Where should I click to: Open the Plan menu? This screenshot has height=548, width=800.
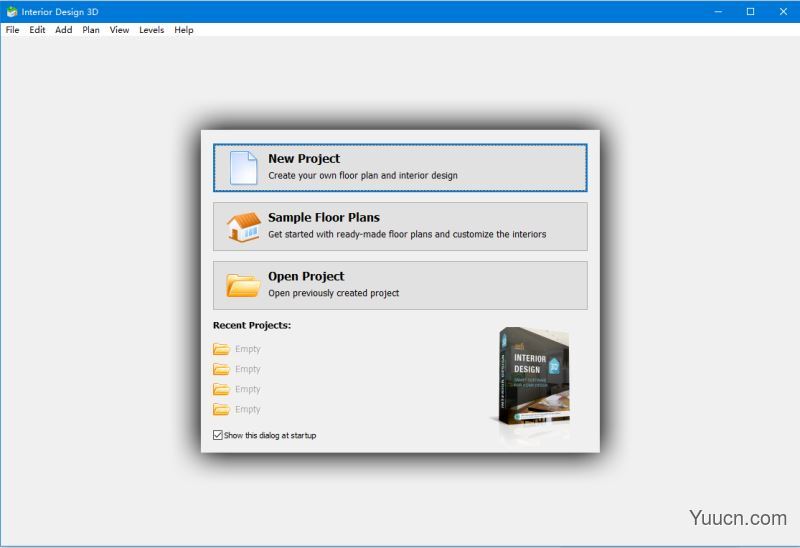[x=91, y=30]
